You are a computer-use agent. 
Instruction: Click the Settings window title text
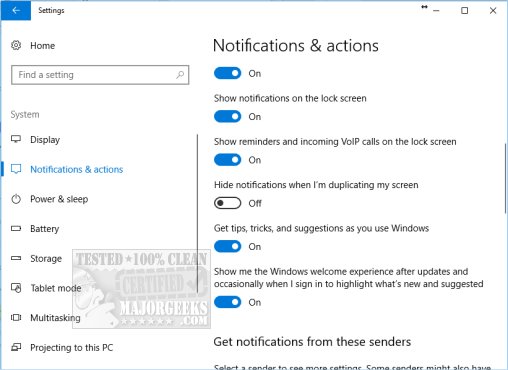51,10
